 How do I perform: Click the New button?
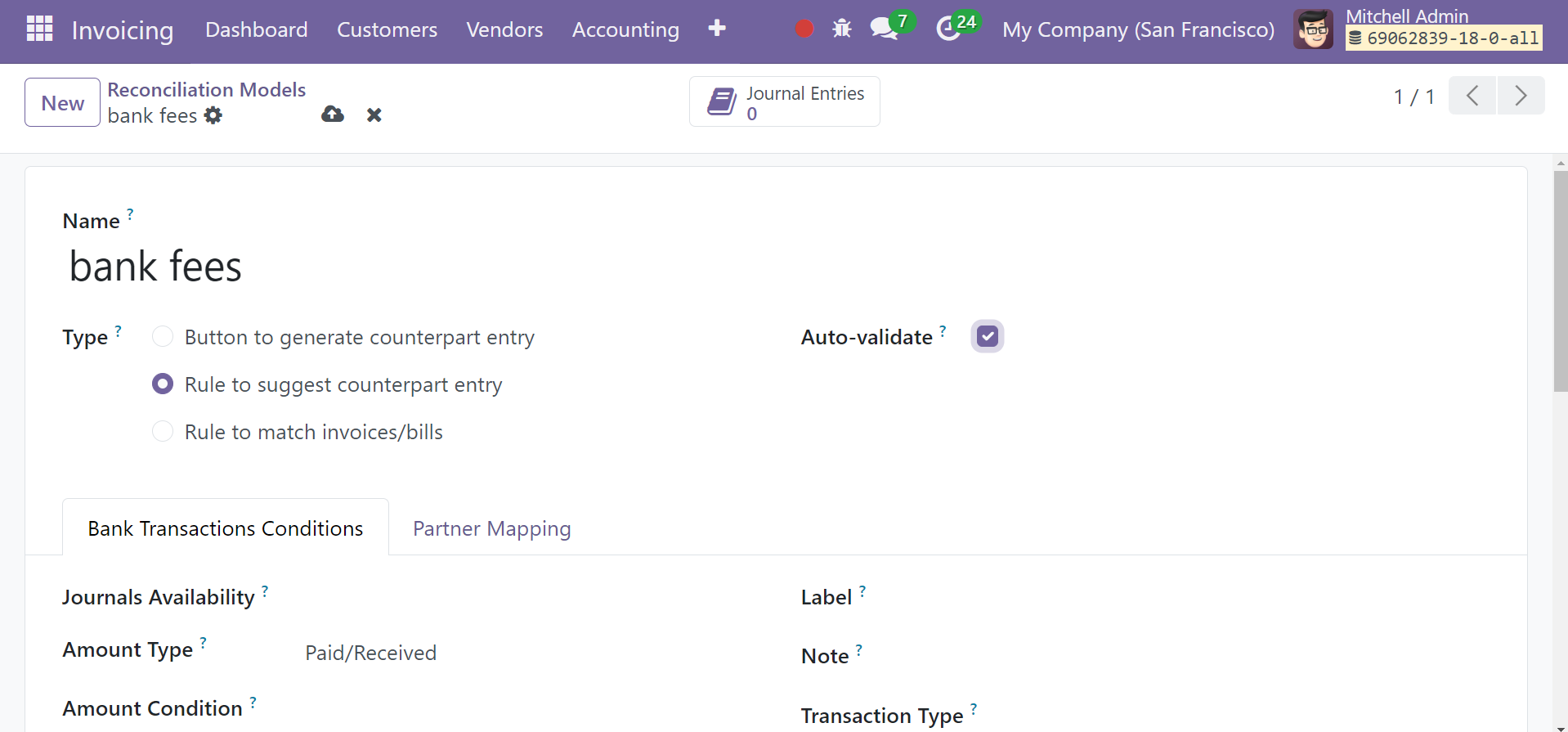[63, 102]
